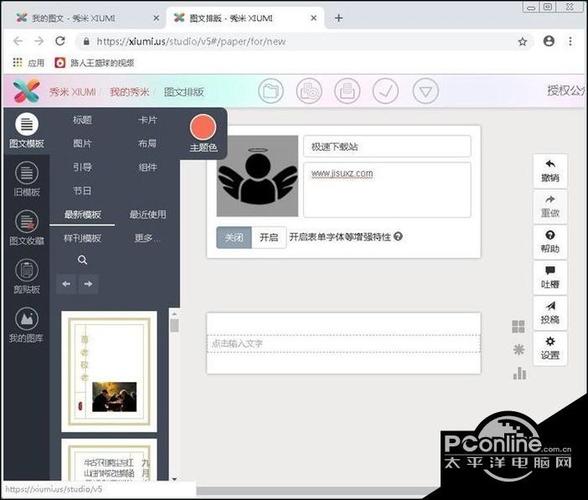The height and width of the screenshot is (500, 588).
Task: Select the 组件 template category
Action: (147, 167)
